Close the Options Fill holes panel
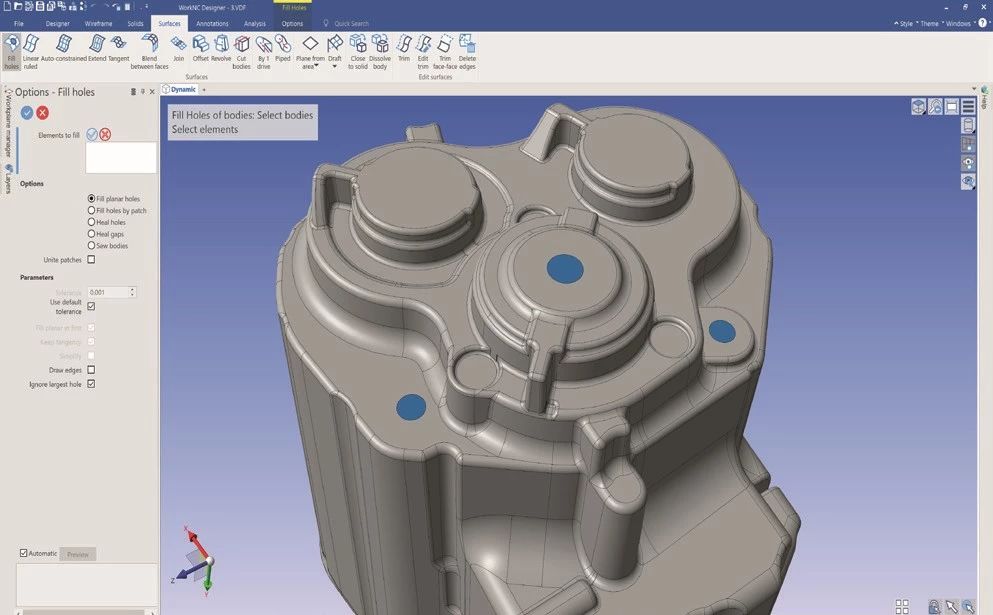993x615 pixels. [x=152, y=92]
